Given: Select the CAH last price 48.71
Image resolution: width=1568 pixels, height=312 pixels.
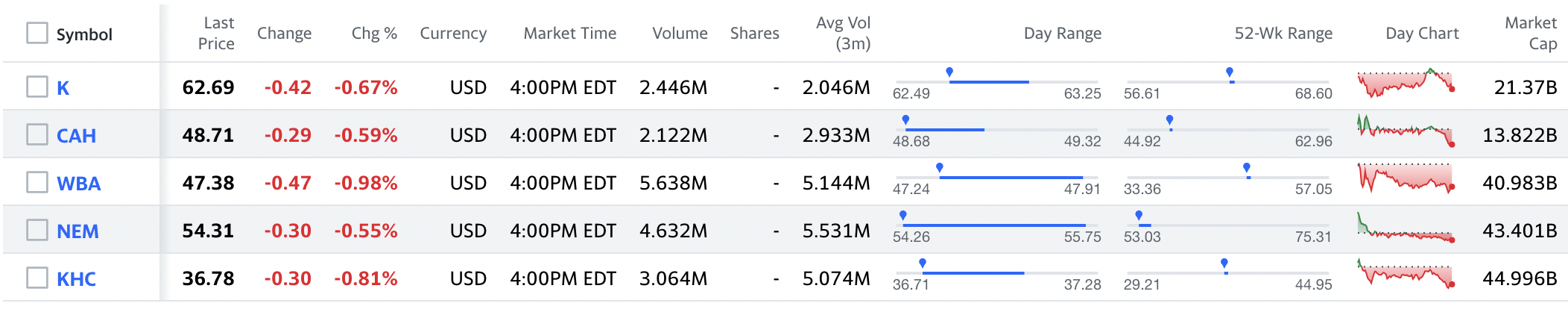Looking at the screenshot, I should [x=209, y=135].
